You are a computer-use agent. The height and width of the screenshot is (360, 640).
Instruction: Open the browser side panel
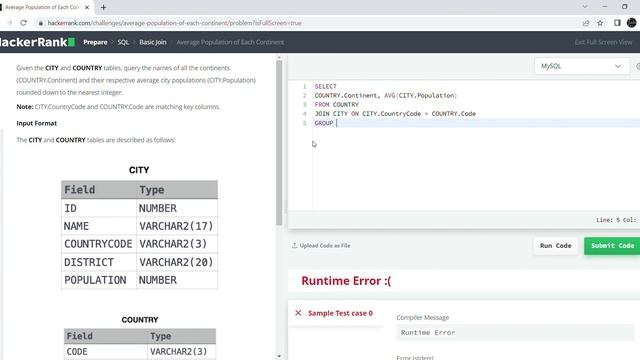pos(617,23)
